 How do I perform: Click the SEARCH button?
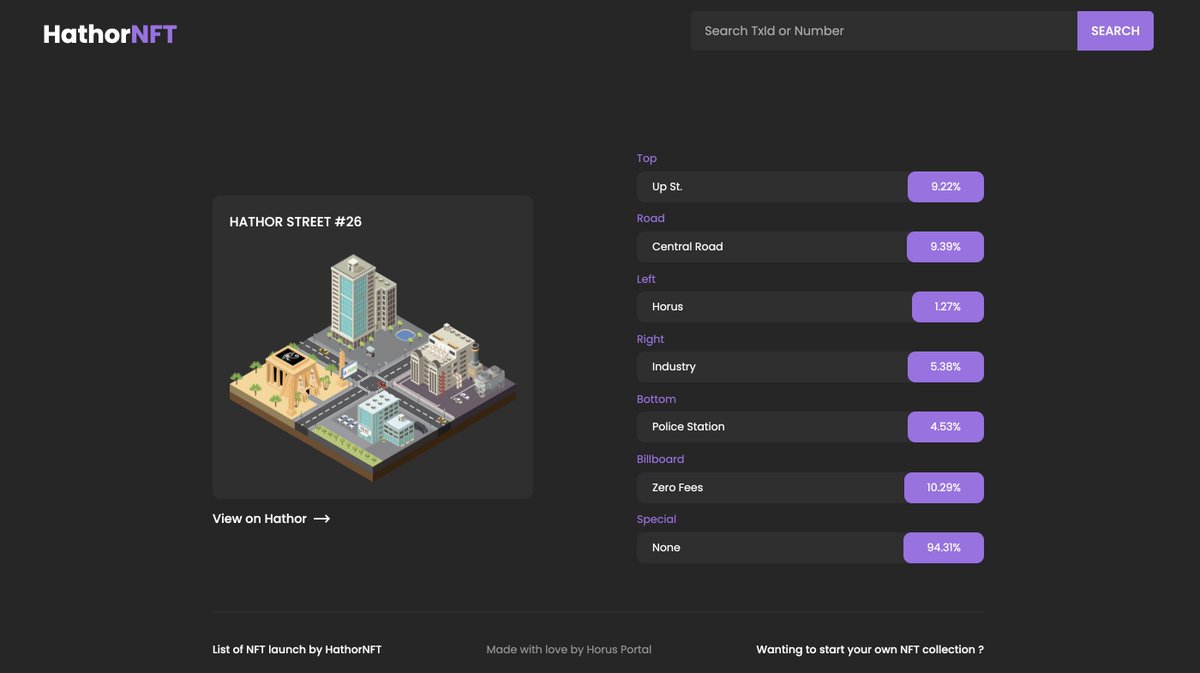pyautogui.click(x=1115, y=31)
